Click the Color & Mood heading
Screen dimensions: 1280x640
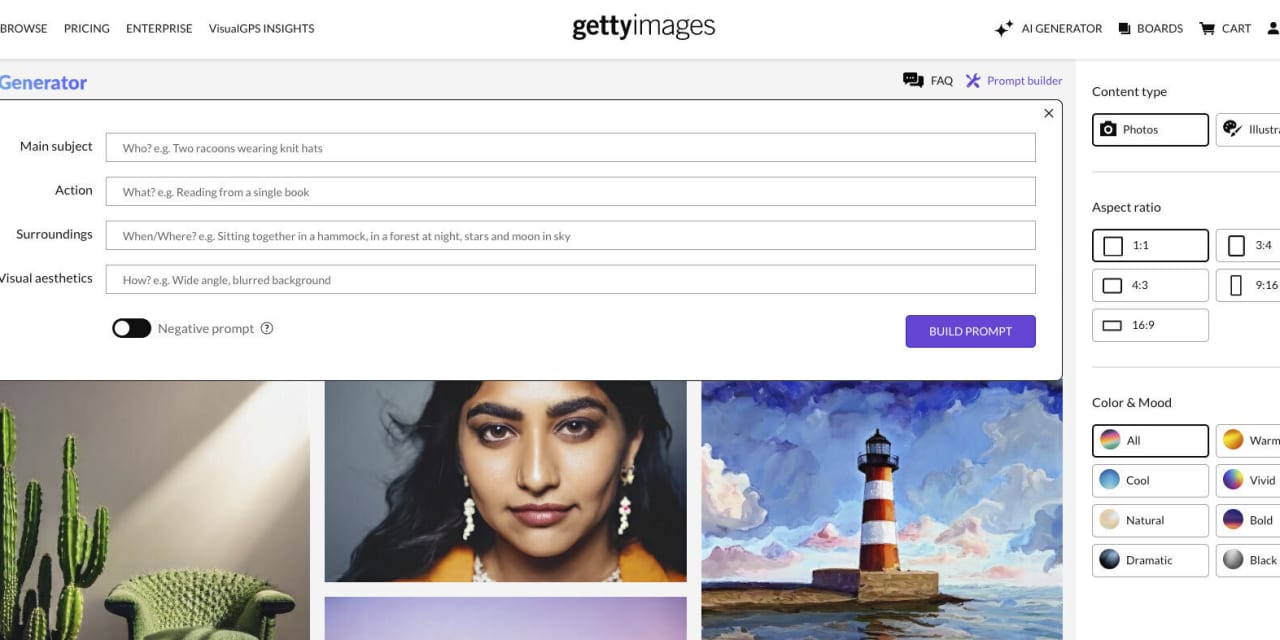click(1132, 403)
